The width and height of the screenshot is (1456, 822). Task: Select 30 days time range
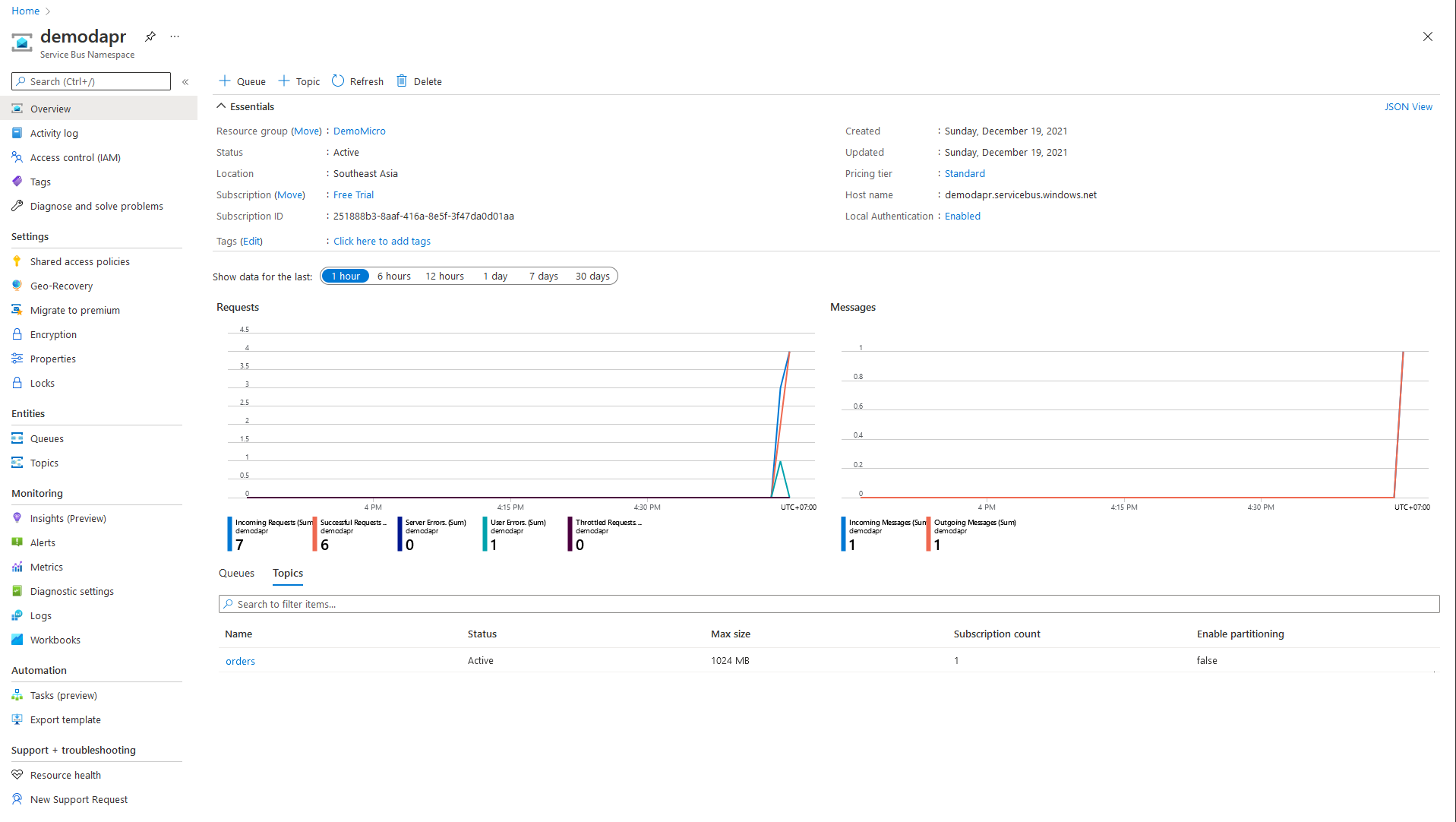pos(592,276)
